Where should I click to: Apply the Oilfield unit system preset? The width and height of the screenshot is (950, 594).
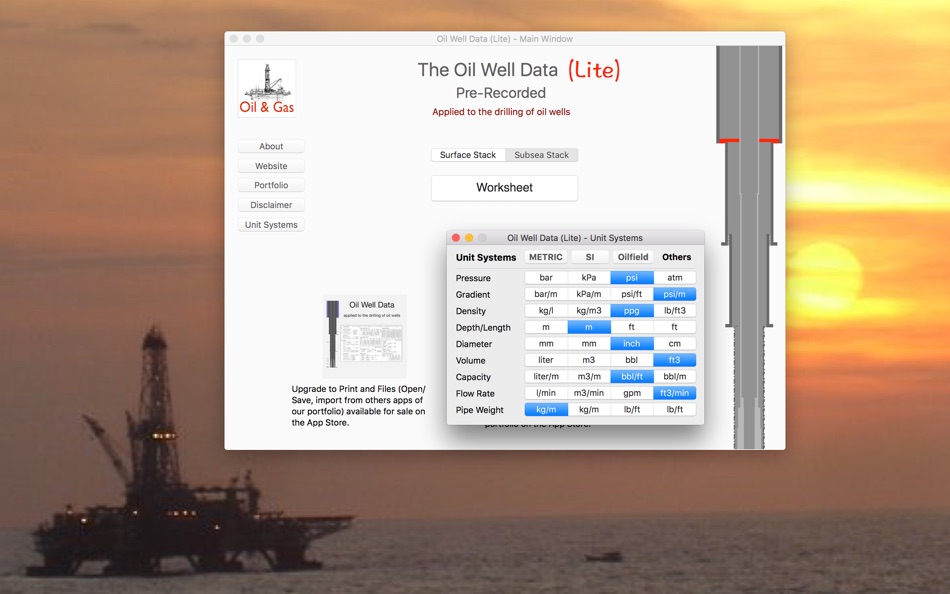click(633, 257)
